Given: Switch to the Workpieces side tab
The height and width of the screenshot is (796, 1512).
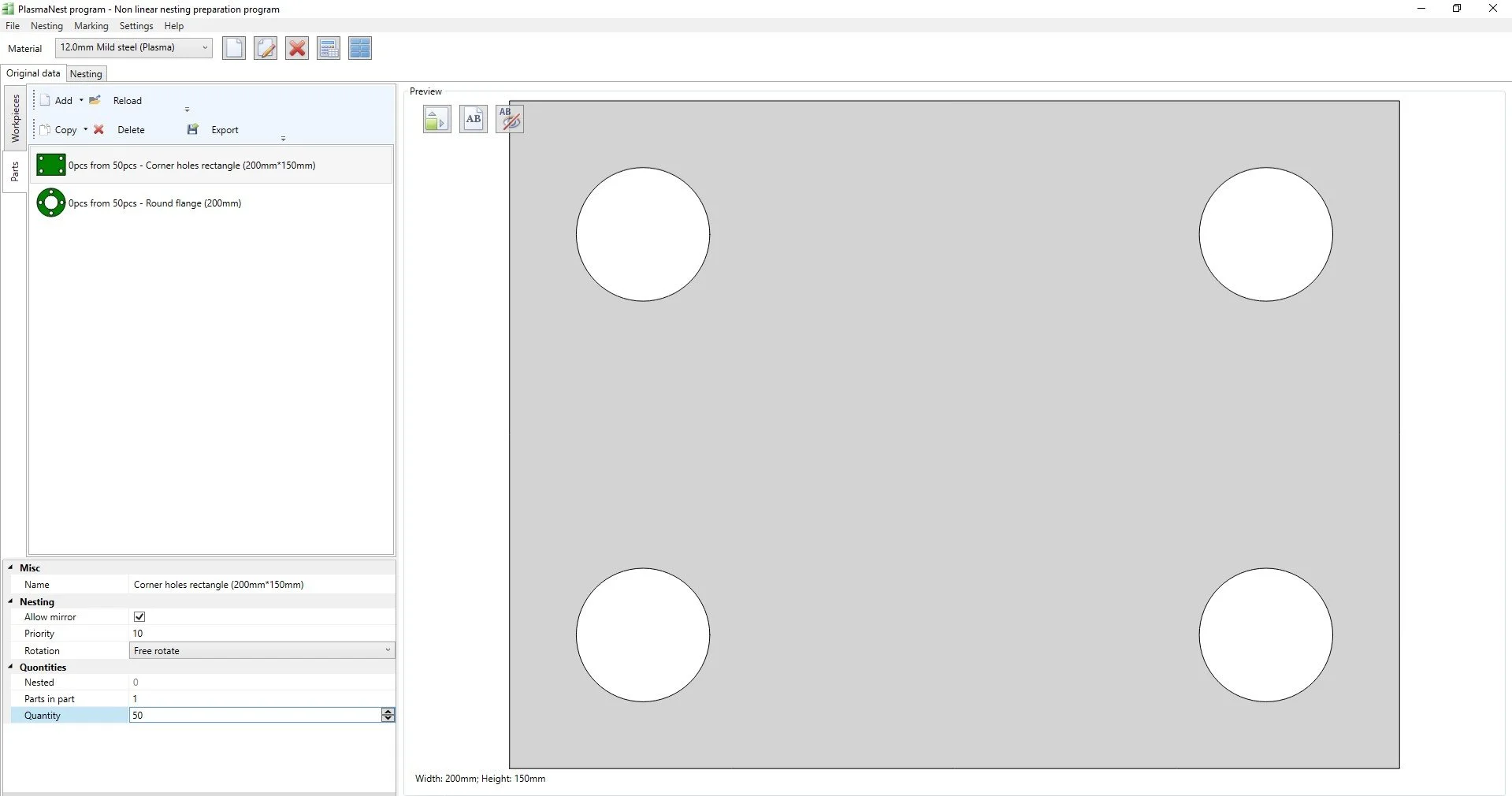Looking at the screenshot, I should 15,118.
